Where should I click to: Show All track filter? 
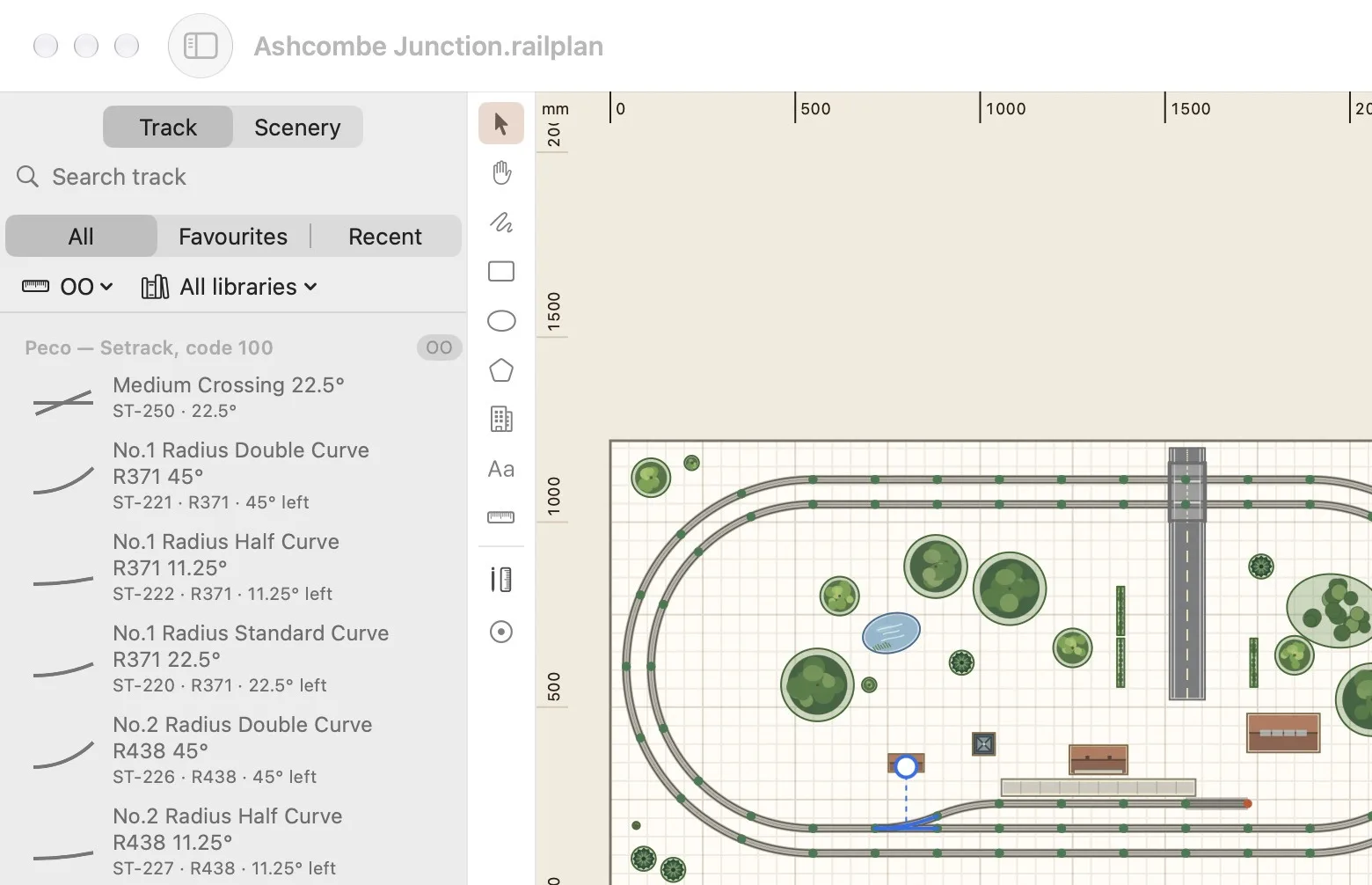tap(81, 237)
